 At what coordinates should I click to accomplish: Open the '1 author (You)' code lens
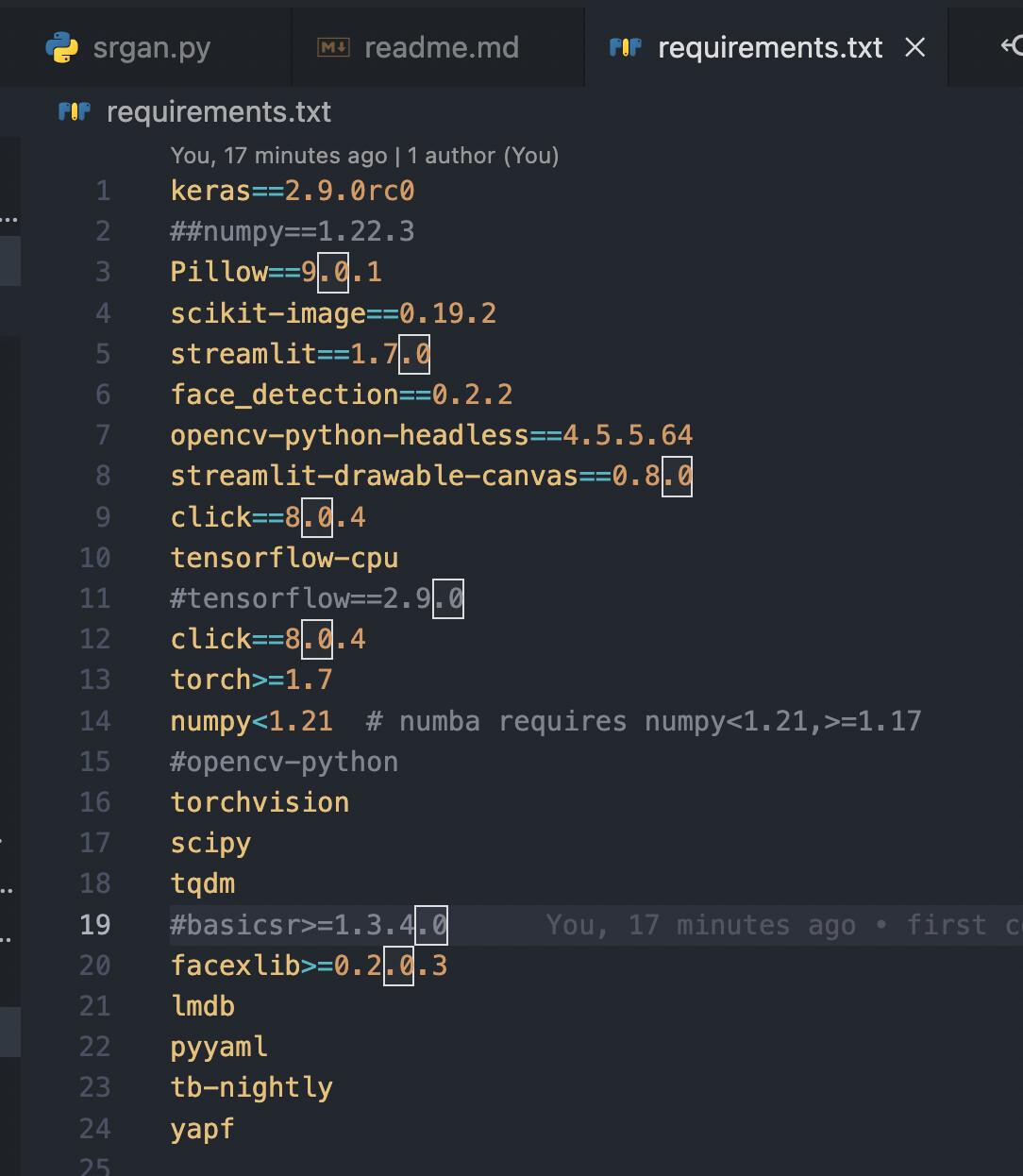coord(483,156)
